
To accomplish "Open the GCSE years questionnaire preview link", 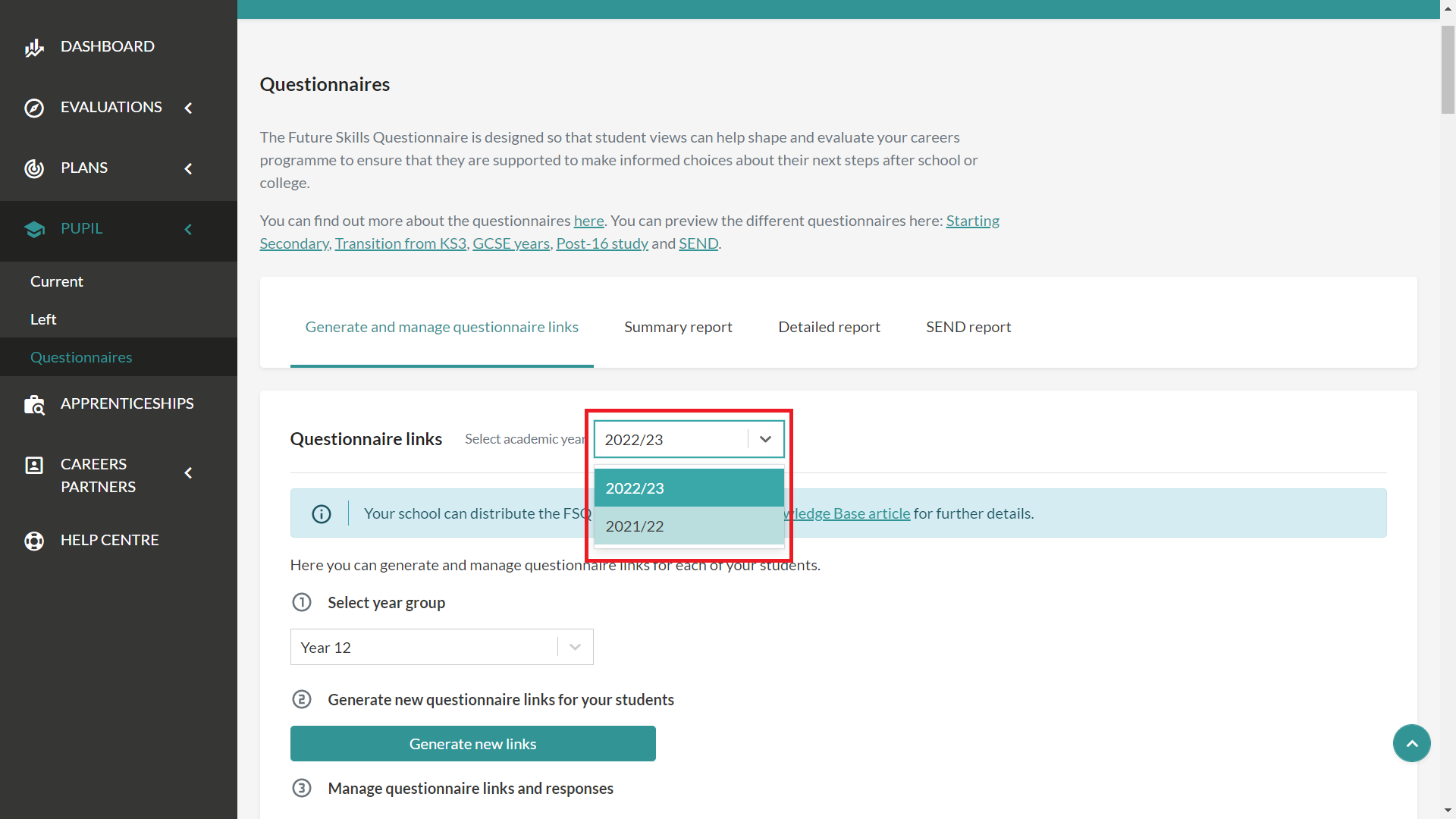I will point(510,243).
